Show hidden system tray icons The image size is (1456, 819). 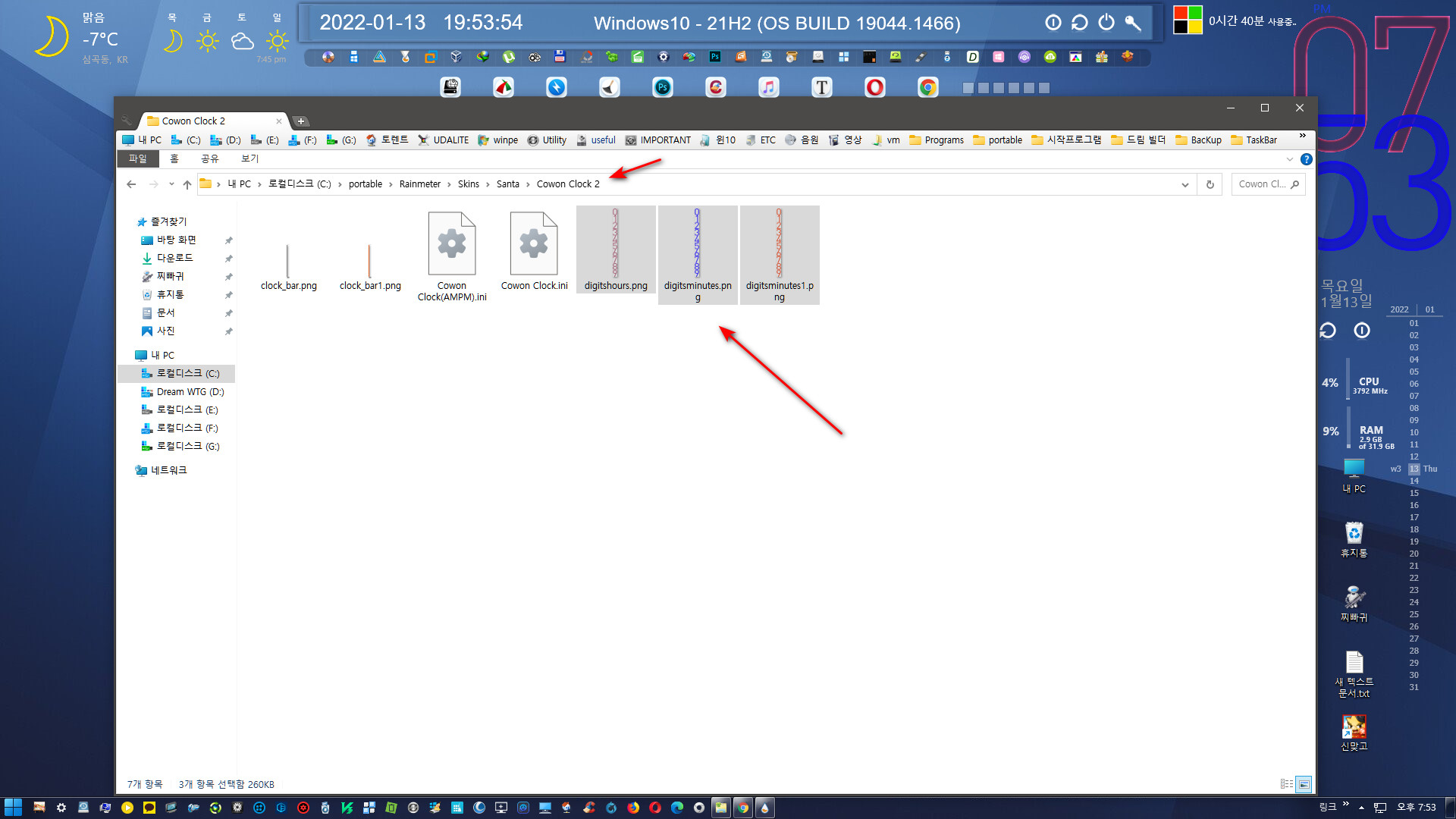1361,808
